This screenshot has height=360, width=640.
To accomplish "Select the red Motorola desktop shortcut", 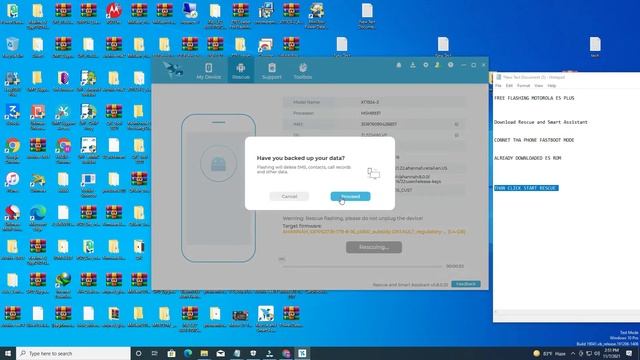I will pyautogui.click(x=113, y=13).
